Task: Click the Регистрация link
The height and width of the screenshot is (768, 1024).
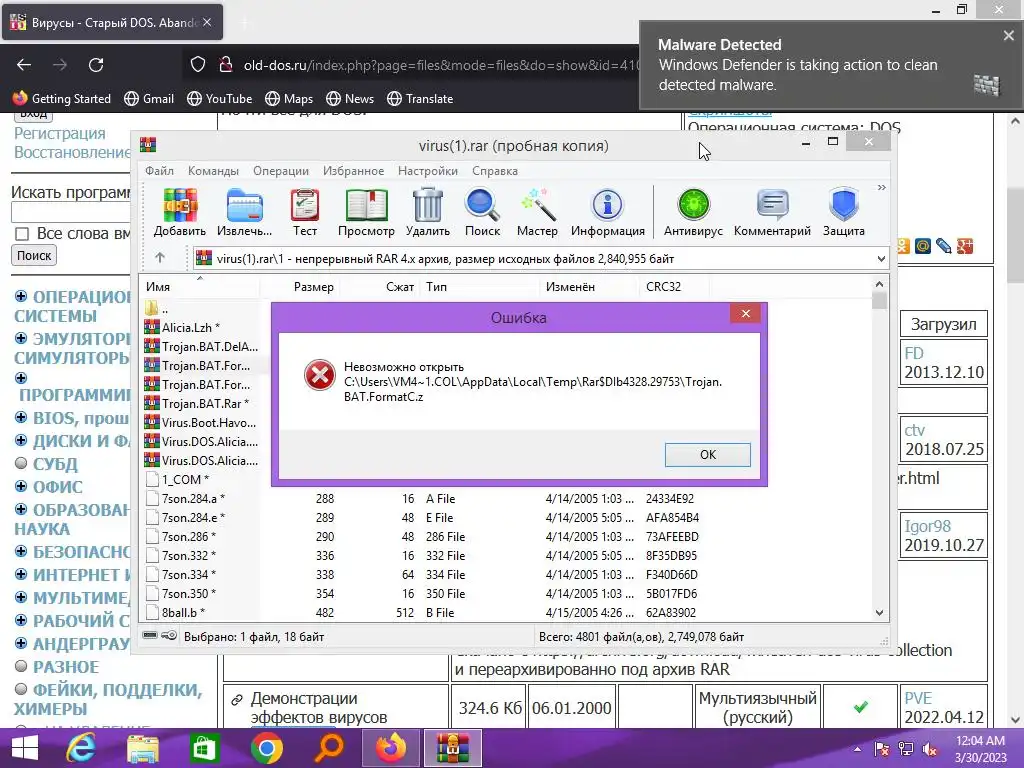Action: 60,133
